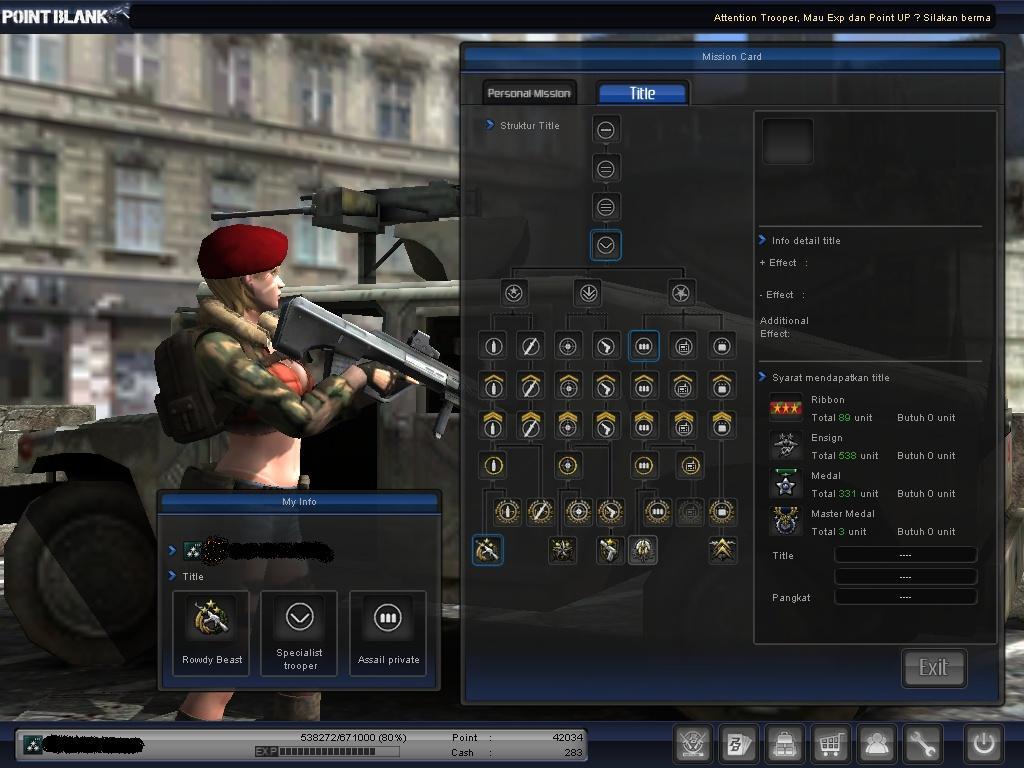The width and height of the screenshot is (1024, 768).
Task: Select the single-chevron pistol title icon
Action: point(605,386)
